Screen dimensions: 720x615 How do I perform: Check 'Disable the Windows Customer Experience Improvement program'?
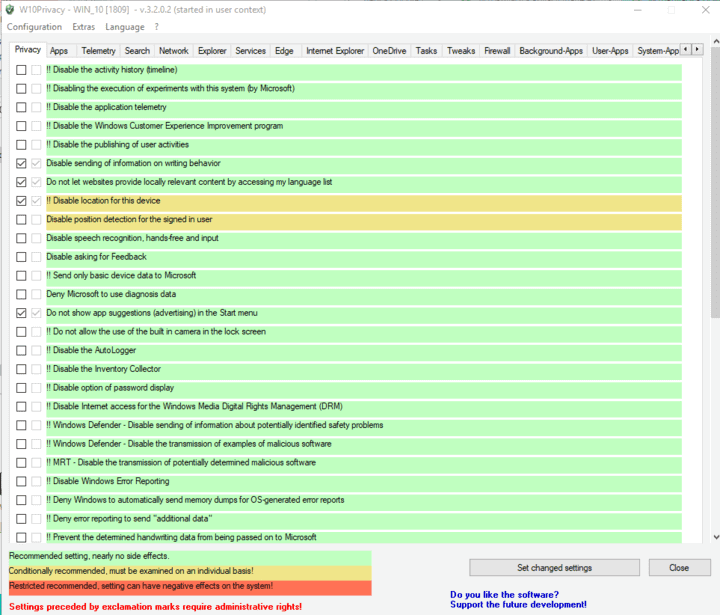(x=21, y=126)
